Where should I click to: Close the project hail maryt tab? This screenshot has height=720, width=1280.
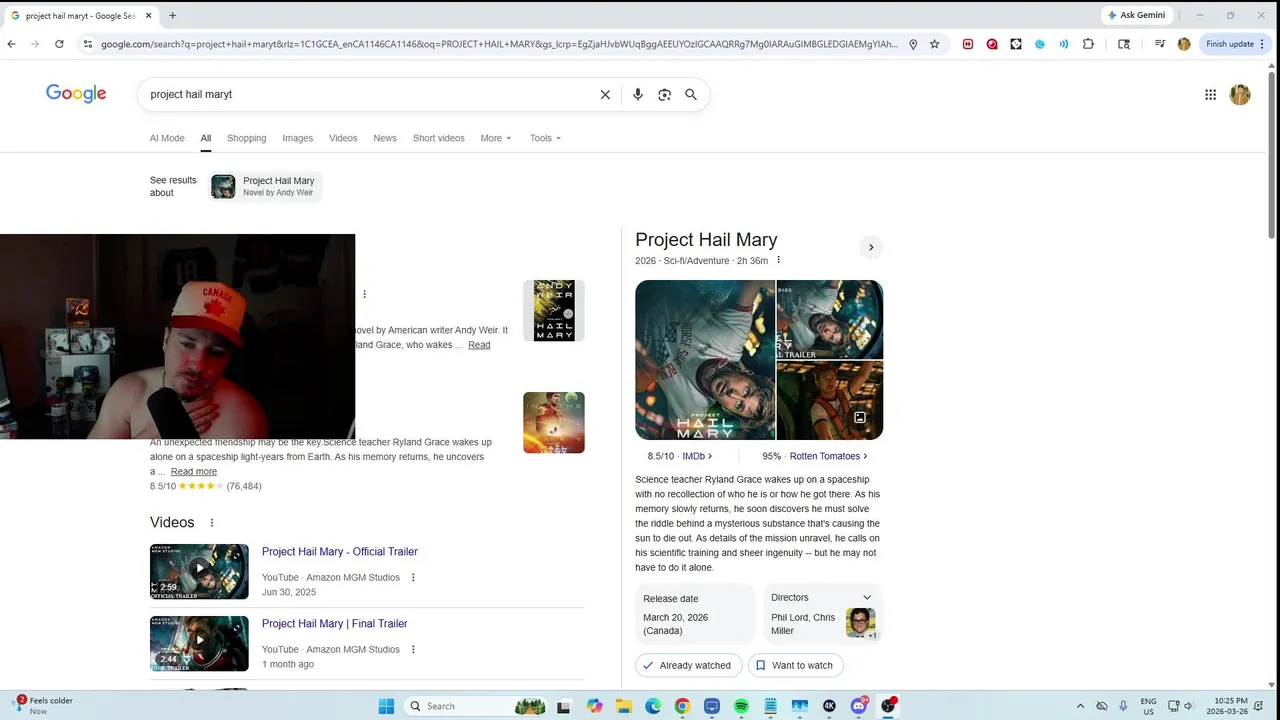click(148, 15)
